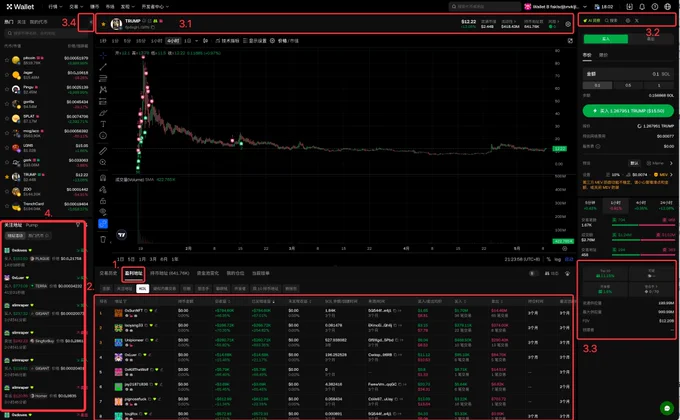Select the forecast and position tool
Image resolution: width=680 pixels, height=420 pixels.
[103, 101]
